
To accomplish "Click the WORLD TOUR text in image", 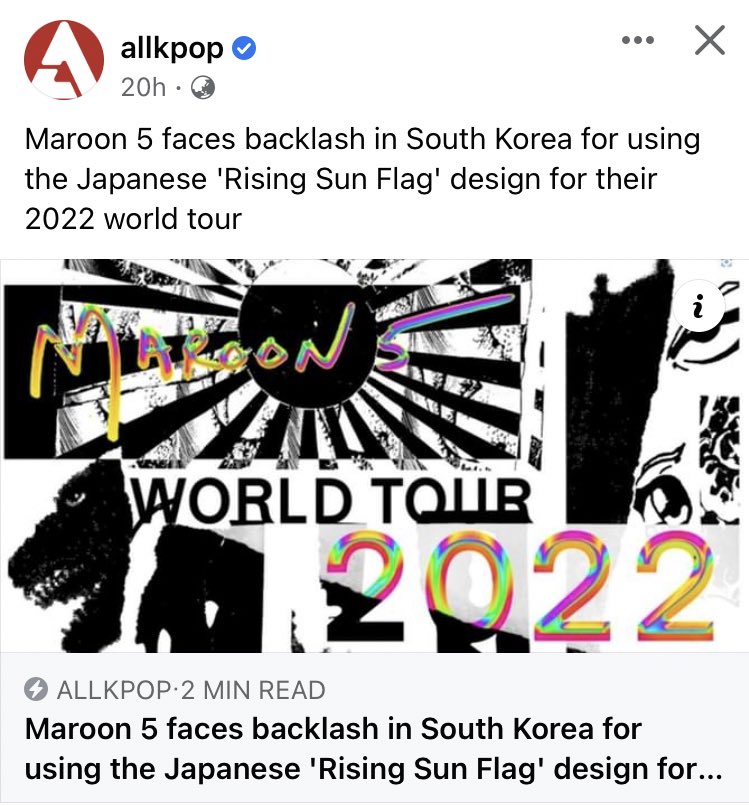I will [x=332, y=498].
